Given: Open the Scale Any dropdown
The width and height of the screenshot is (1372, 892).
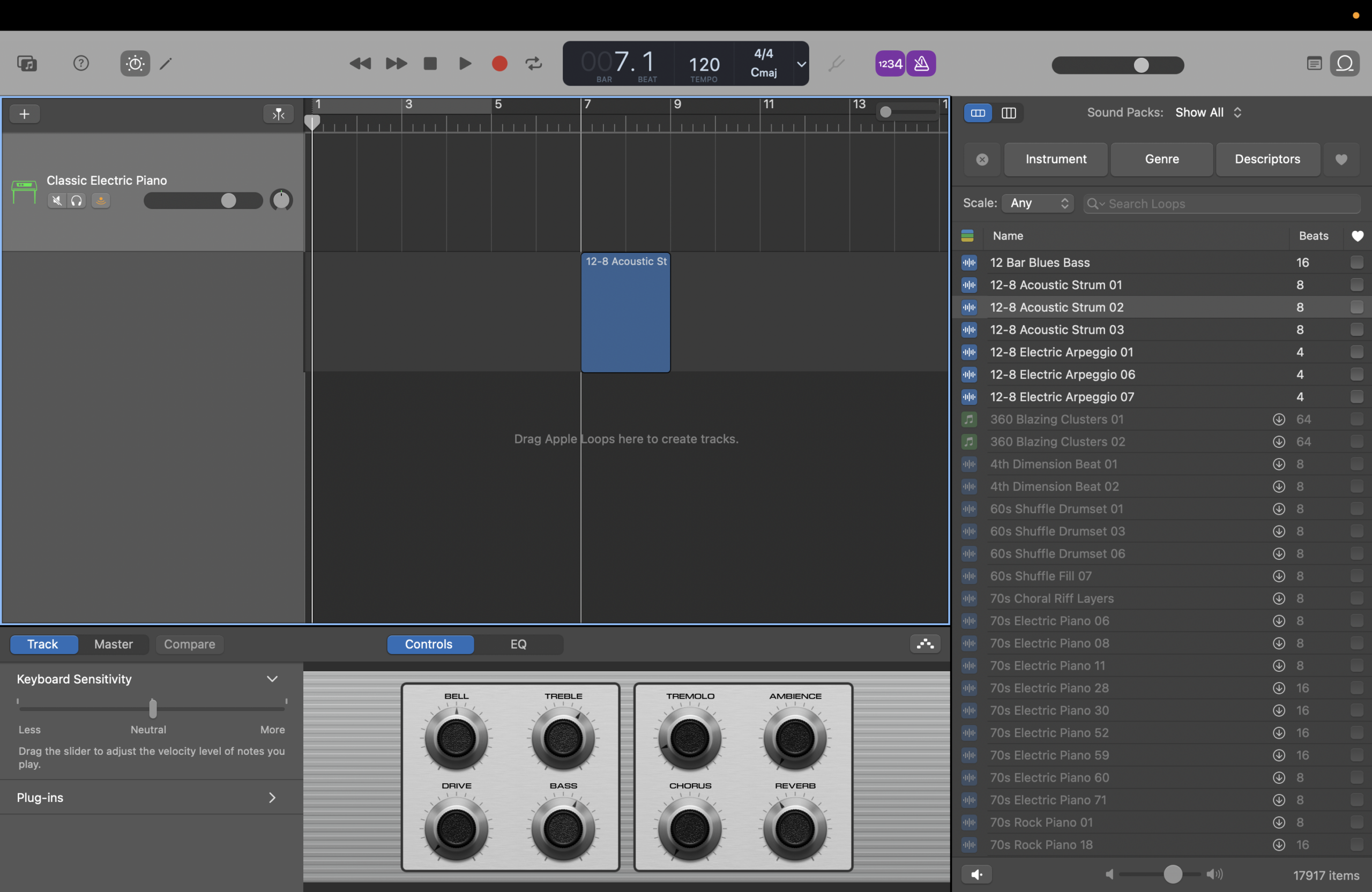Looking at the screenshot, I should coord(1038,203).
